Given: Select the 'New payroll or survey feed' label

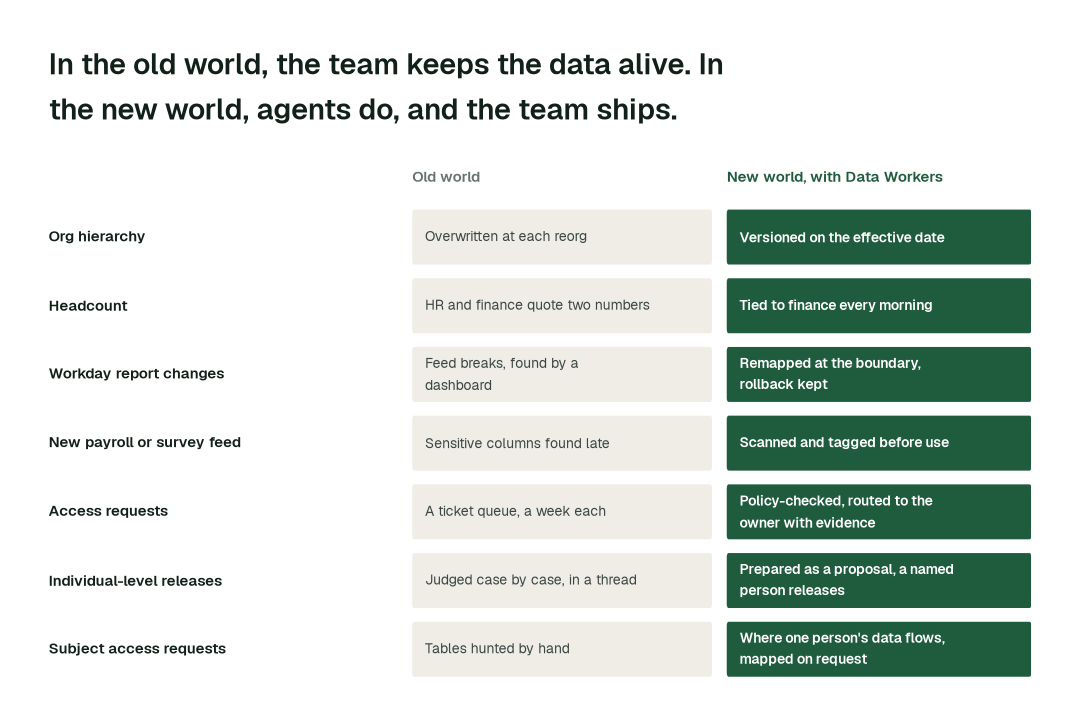Looking at the screenshot, I should (x=145, y=443).
